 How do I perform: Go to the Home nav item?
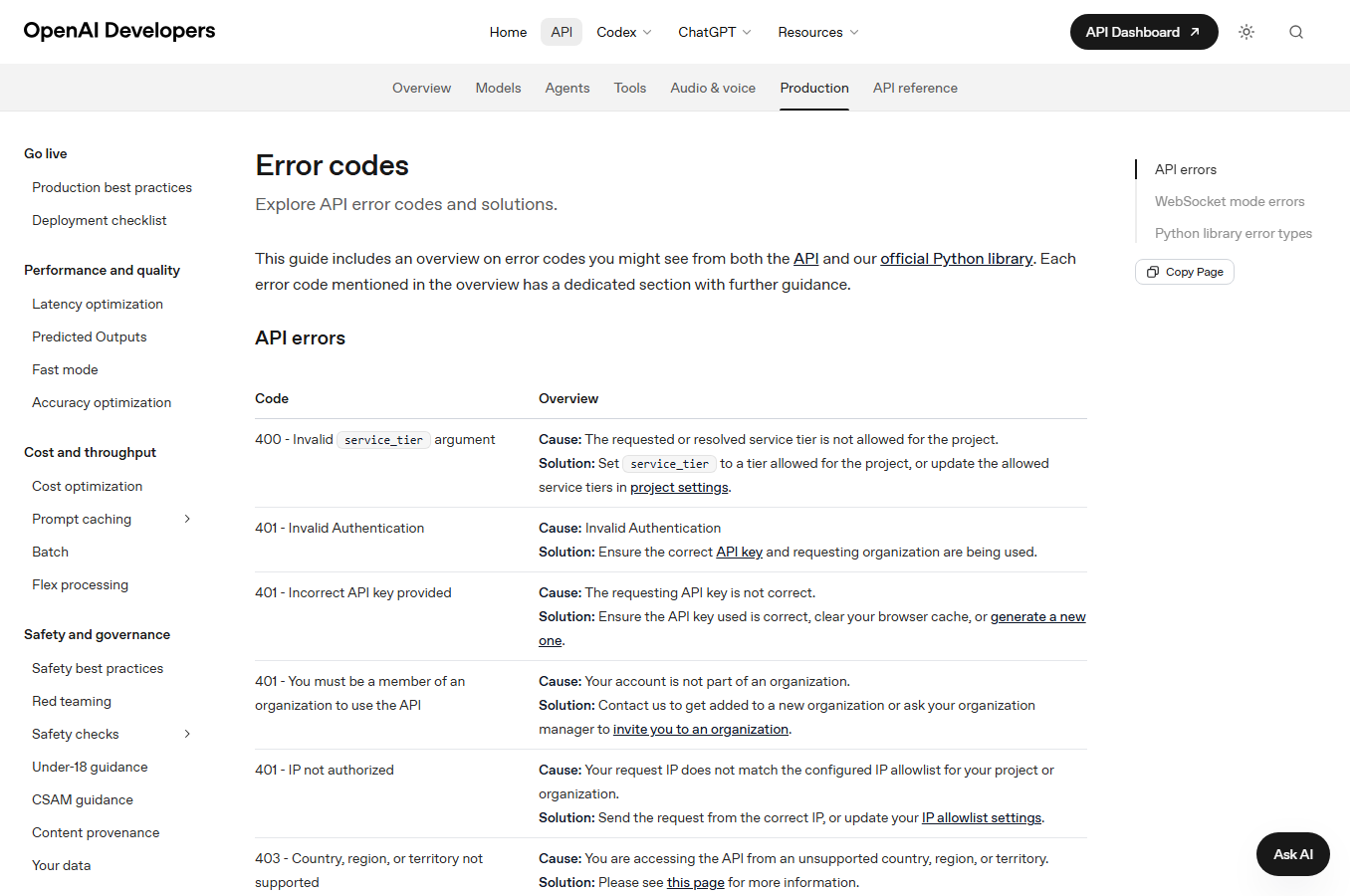pos(508,32)
